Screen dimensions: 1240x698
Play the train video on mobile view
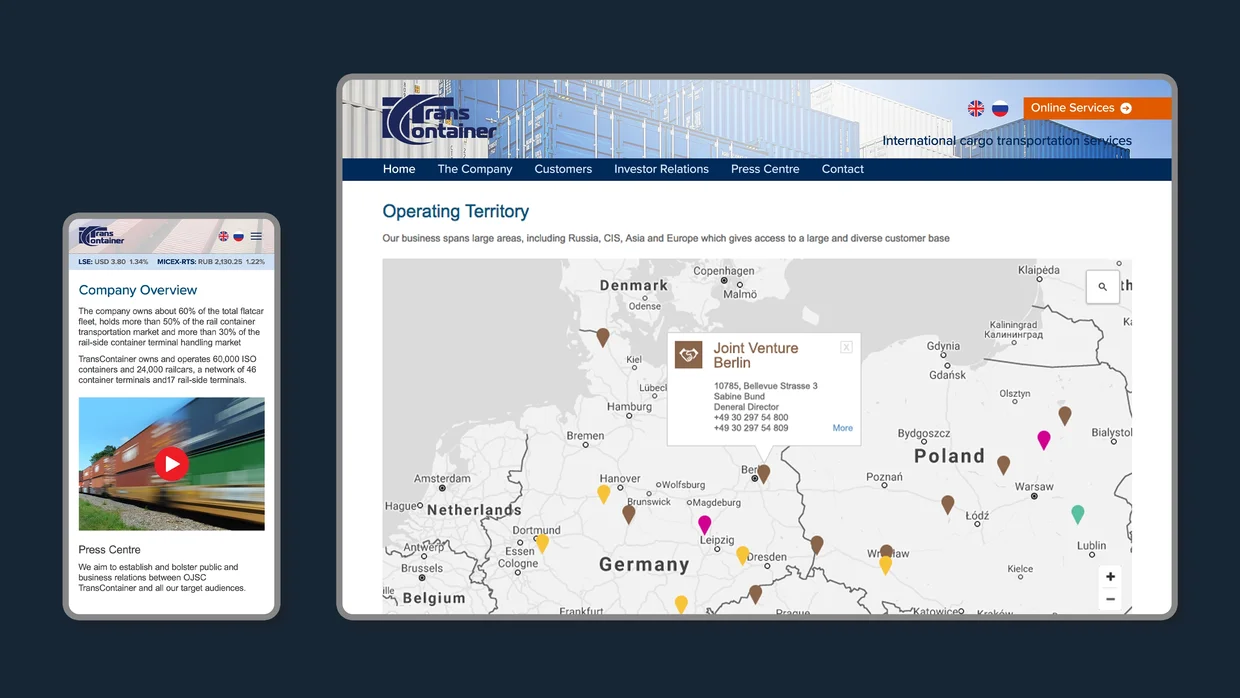tap(171, 464)
